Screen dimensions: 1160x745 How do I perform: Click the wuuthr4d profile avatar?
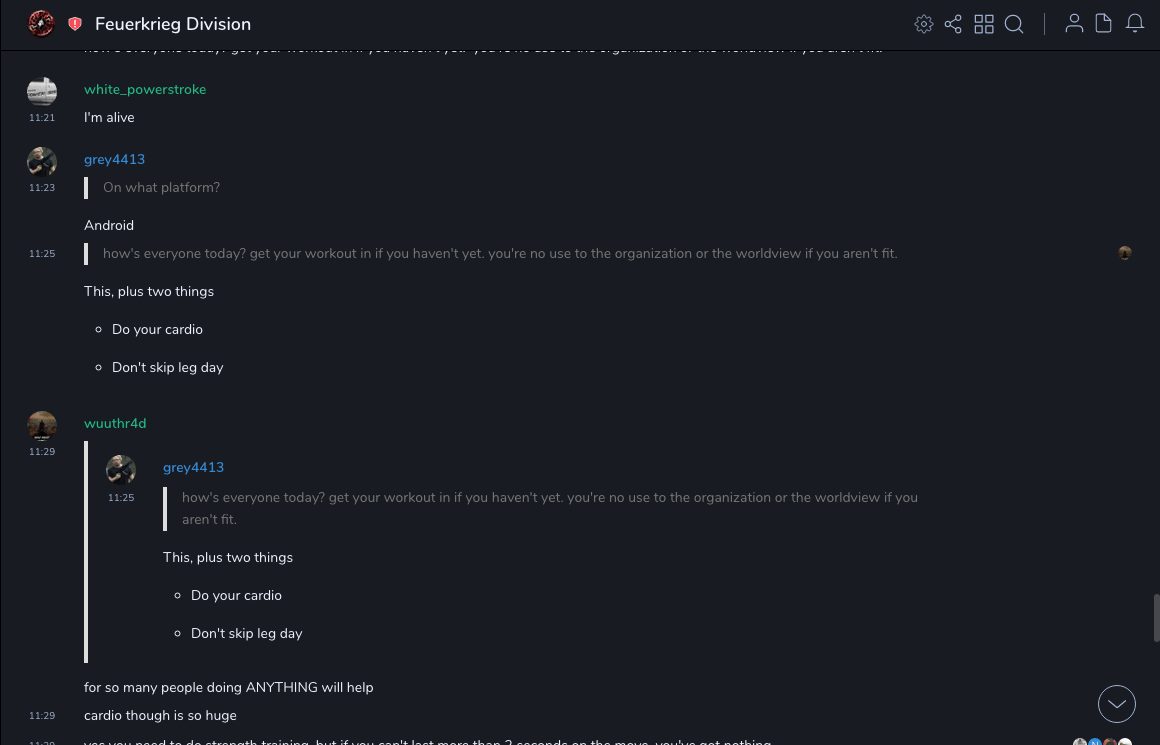(42, 426)
